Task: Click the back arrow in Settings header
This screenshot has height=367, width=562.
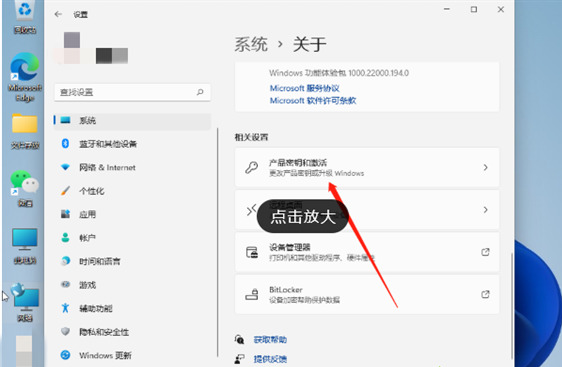Action: (58, 14)
